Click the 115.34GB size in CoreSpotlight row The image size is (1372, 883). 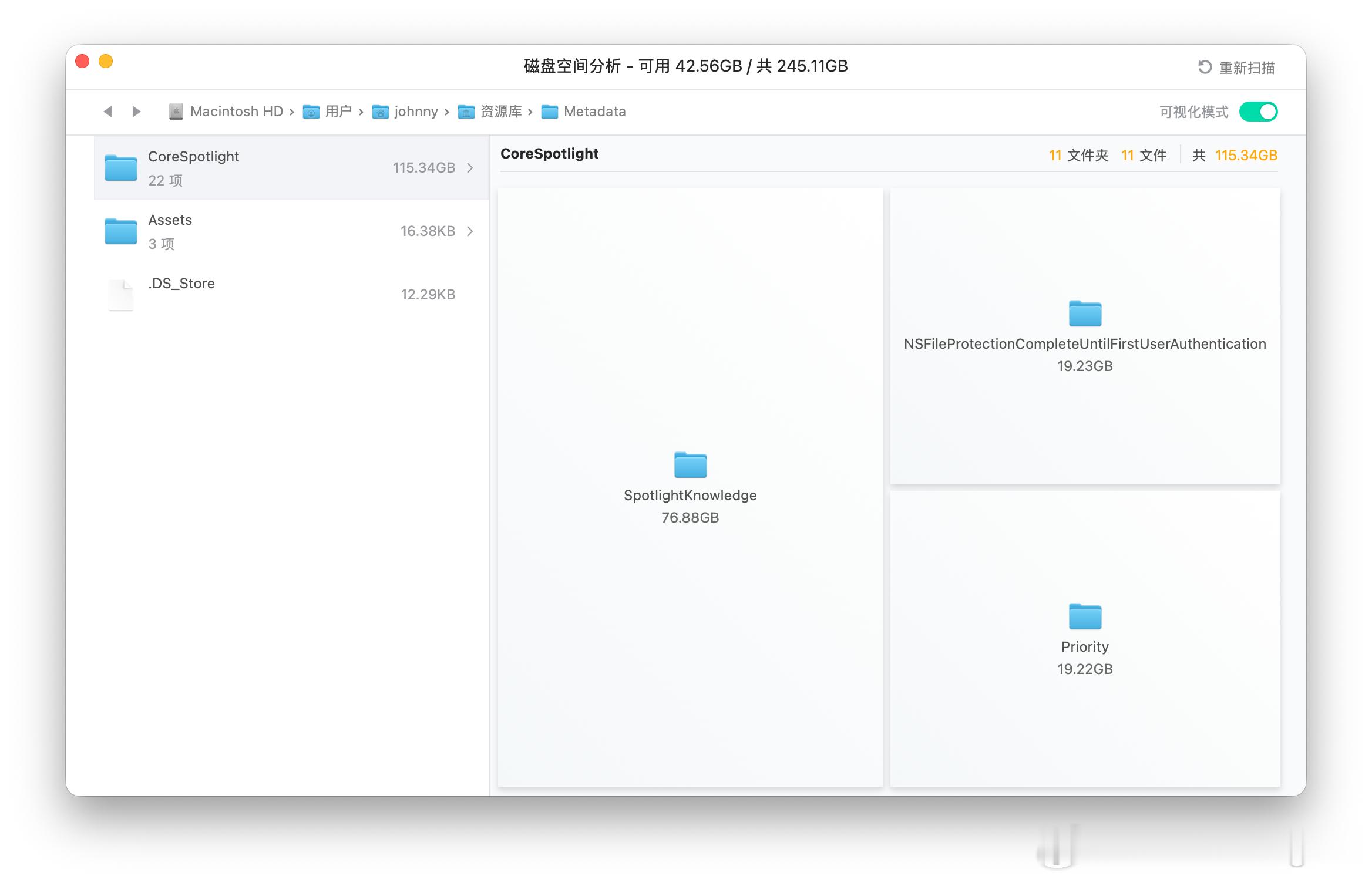[x=424, y=168]
